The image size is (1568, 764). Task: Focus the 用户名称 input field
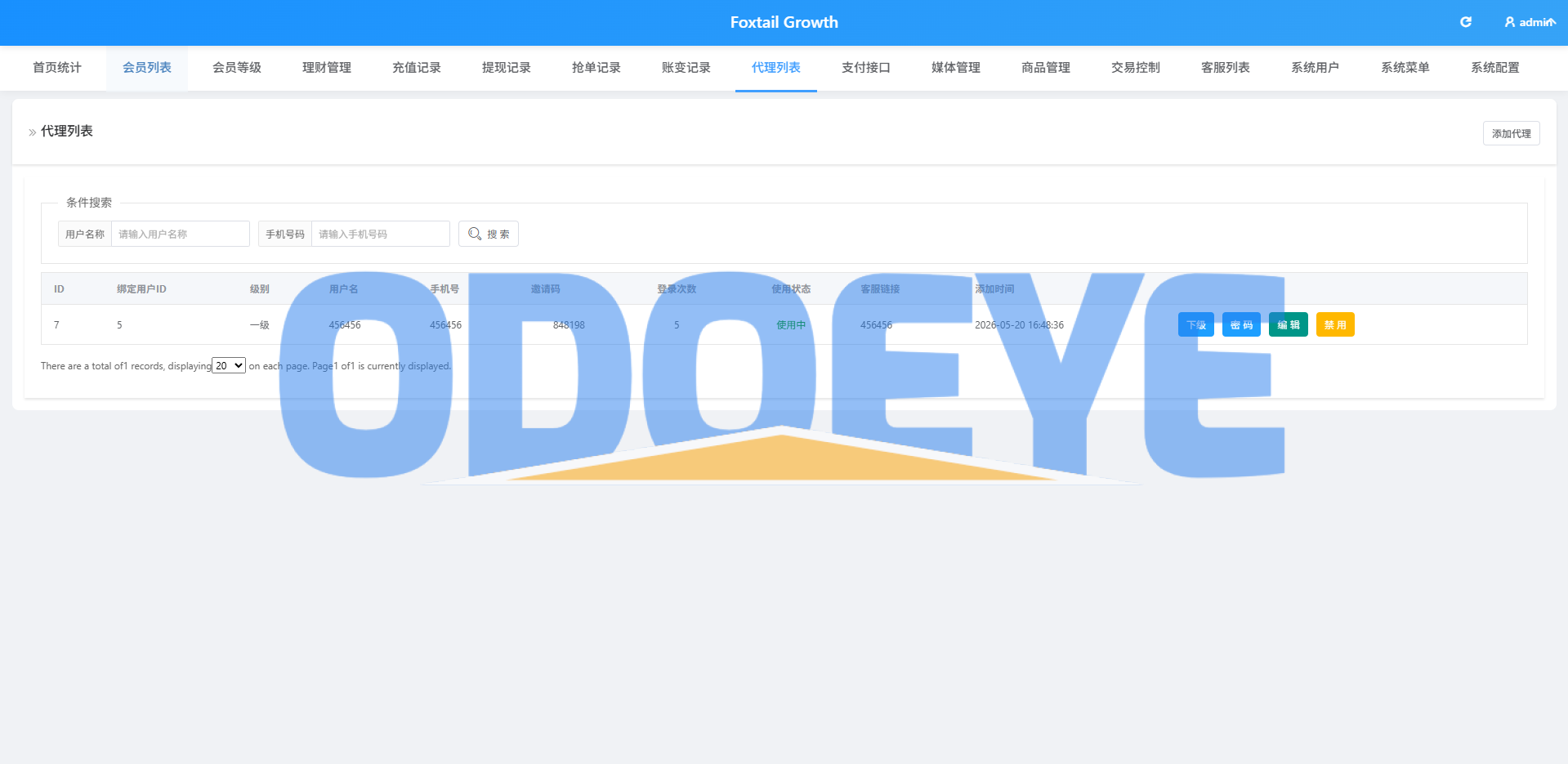[x=181, y=234]
